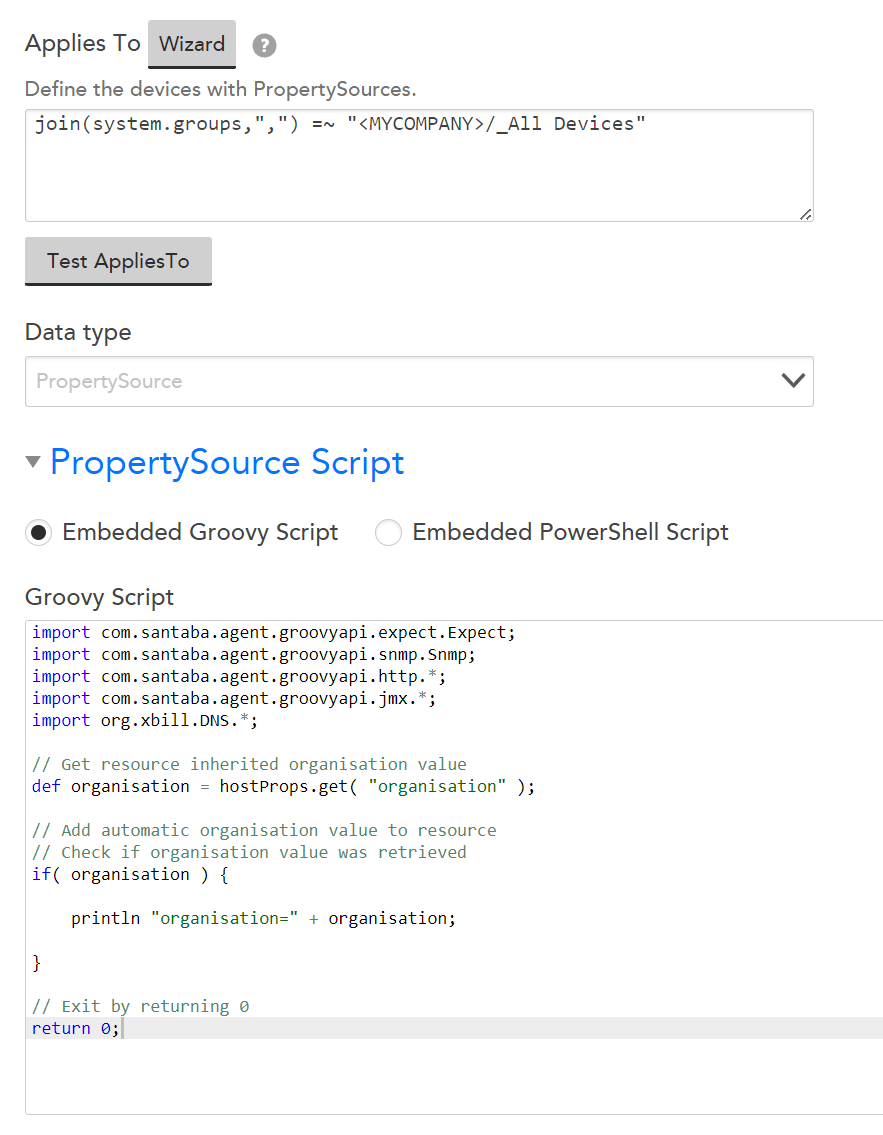Image resolution: width=883 pixels, height=1135 pixels.
Task: Click the hostProps.get organisation code line
Action: [x=283, y=787]
